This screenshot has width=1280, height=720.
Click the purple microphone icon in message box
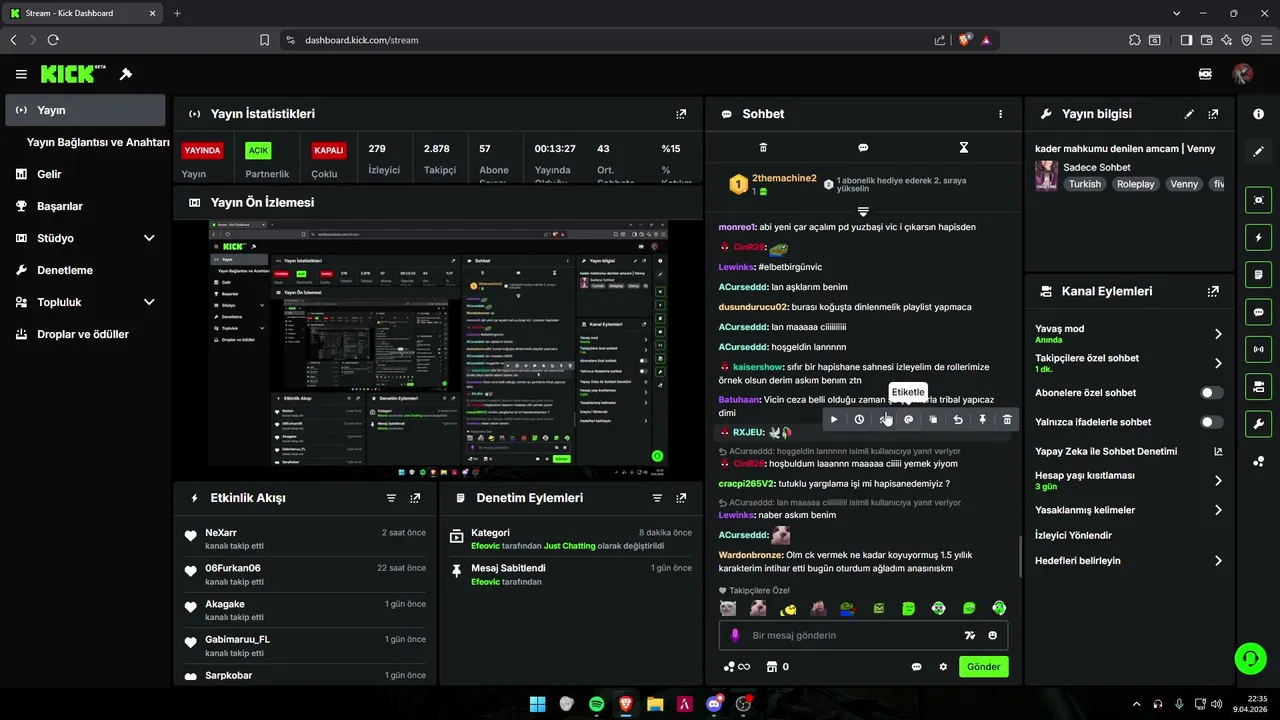(735, 635)
